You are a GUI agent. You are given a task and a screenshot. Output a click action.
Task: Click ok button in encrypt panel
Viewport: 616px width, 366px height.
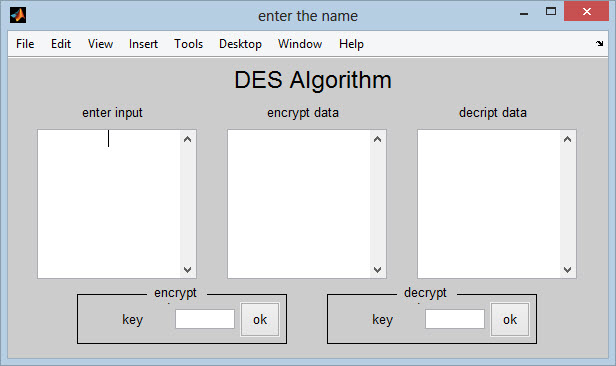[x=260, y=319]
